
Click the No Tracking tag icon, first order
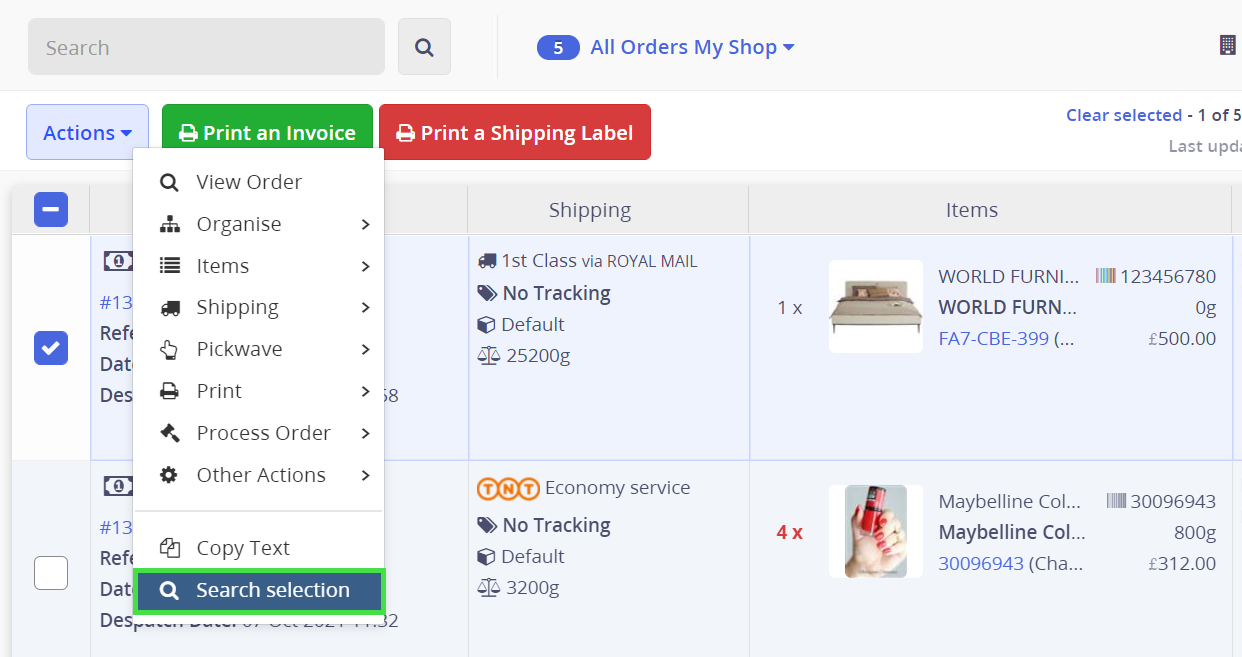(487, 293)
